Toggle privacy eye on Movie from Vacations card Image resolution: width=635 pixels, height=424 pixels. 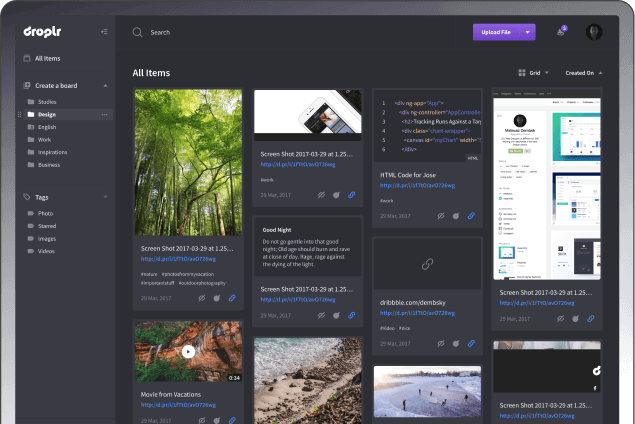(202, 420)
